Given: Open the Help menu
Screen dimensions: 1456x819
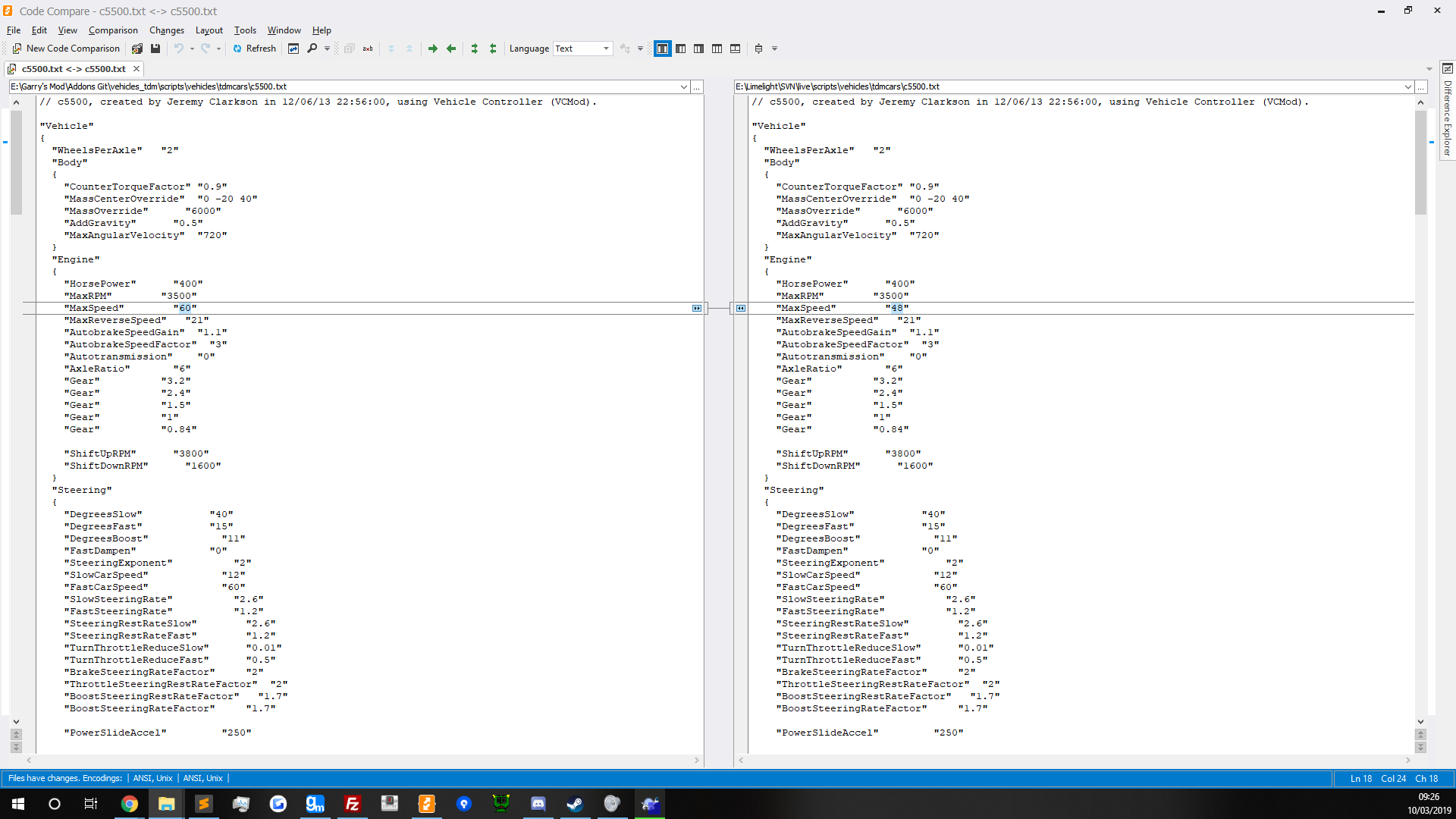Looking at the screenshot, I should coord(322,30).
